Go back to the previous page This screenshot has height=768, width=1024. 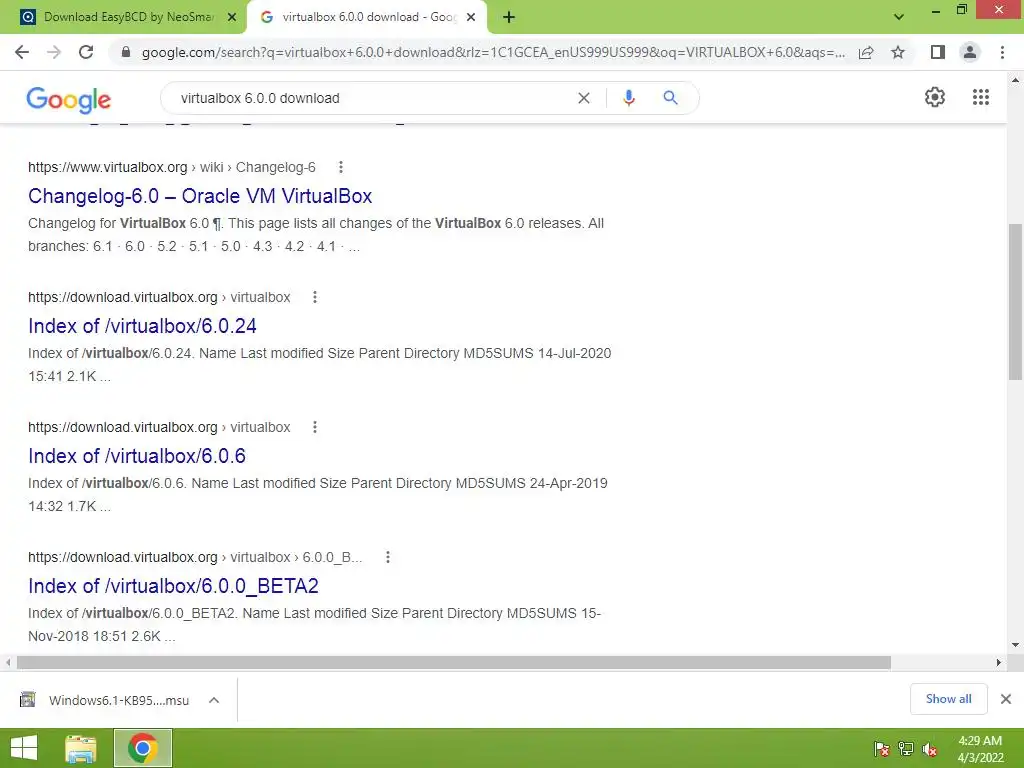(22, 52)
